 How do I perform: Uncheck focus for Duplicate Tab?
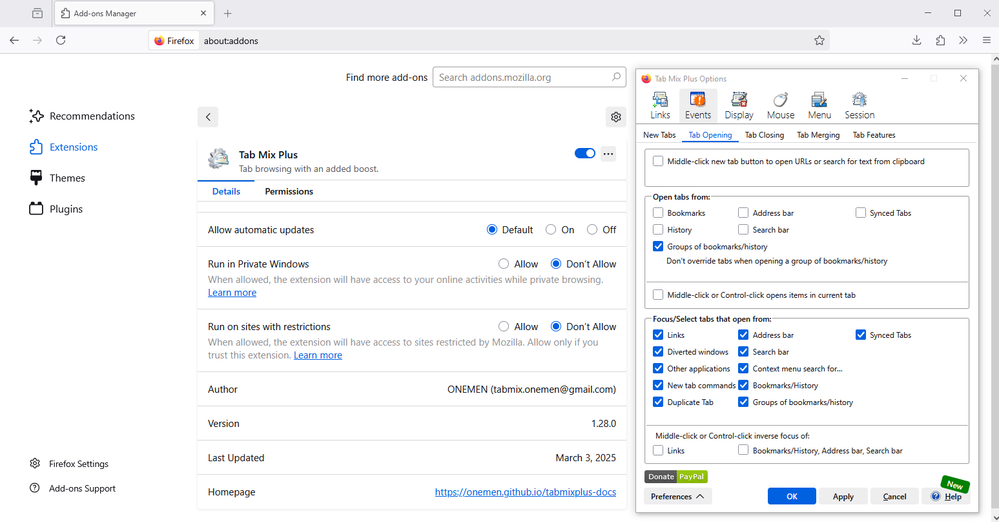point(658,402)
